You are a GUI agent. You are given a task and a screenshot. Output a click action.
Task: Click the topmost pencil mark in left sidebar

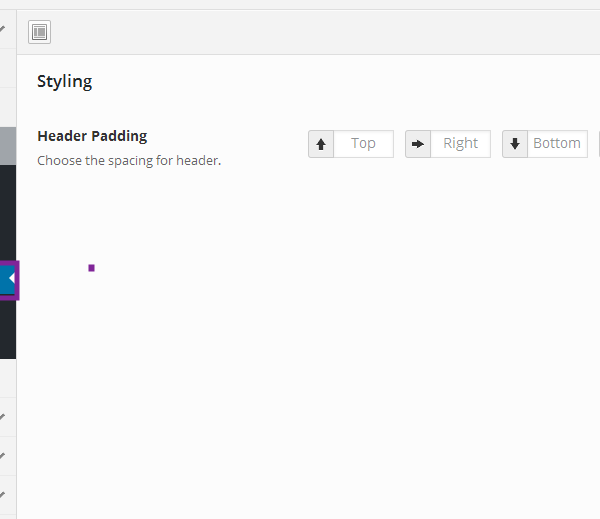3,29
